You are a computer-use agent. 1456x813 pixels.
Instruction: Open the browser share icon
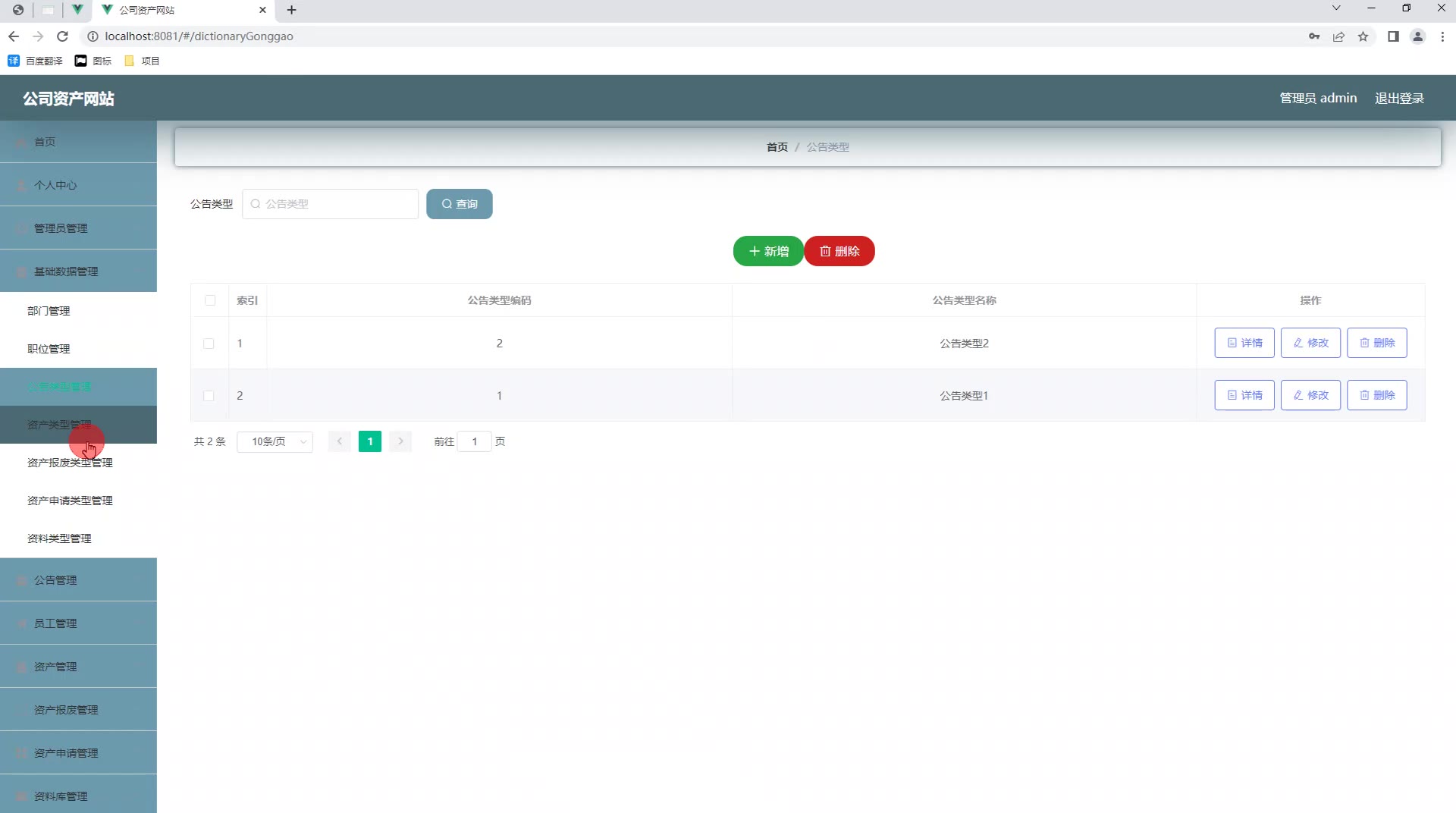[x=1338, y=36]
